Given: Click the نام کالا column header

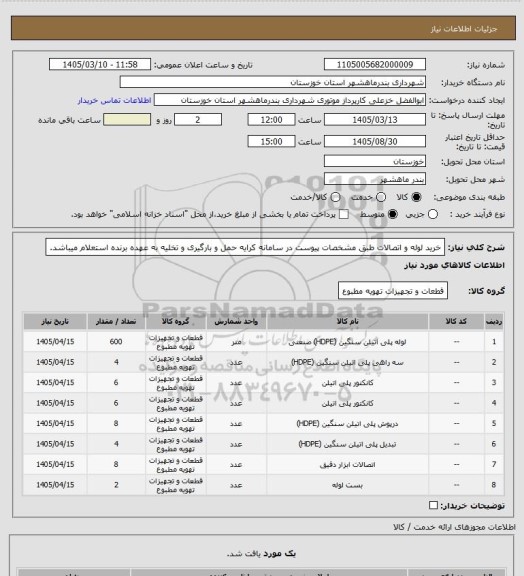Looking at the screenshot, I should pos(347,321).
